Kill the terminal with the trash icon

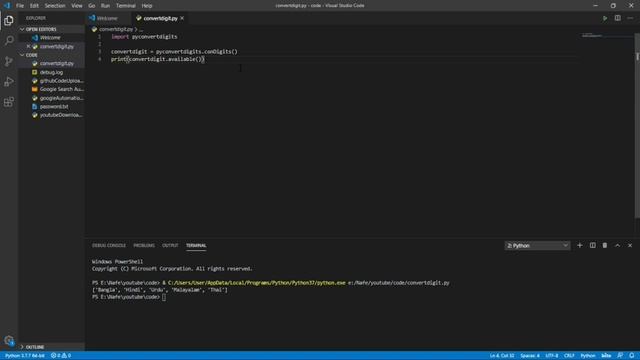click(x=604, y=245)
